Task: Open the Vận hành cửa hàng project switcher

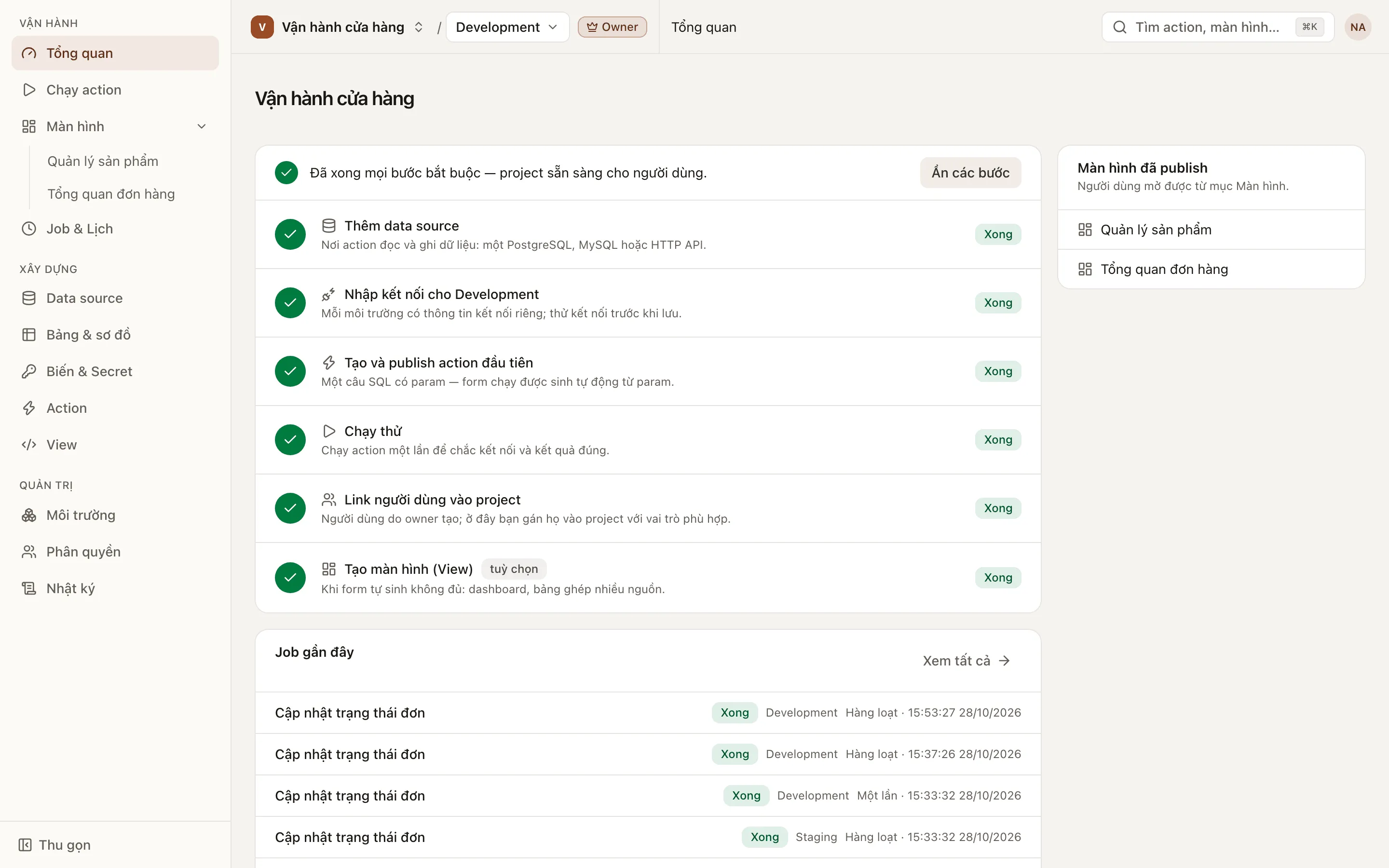Action: coord(338,27)
